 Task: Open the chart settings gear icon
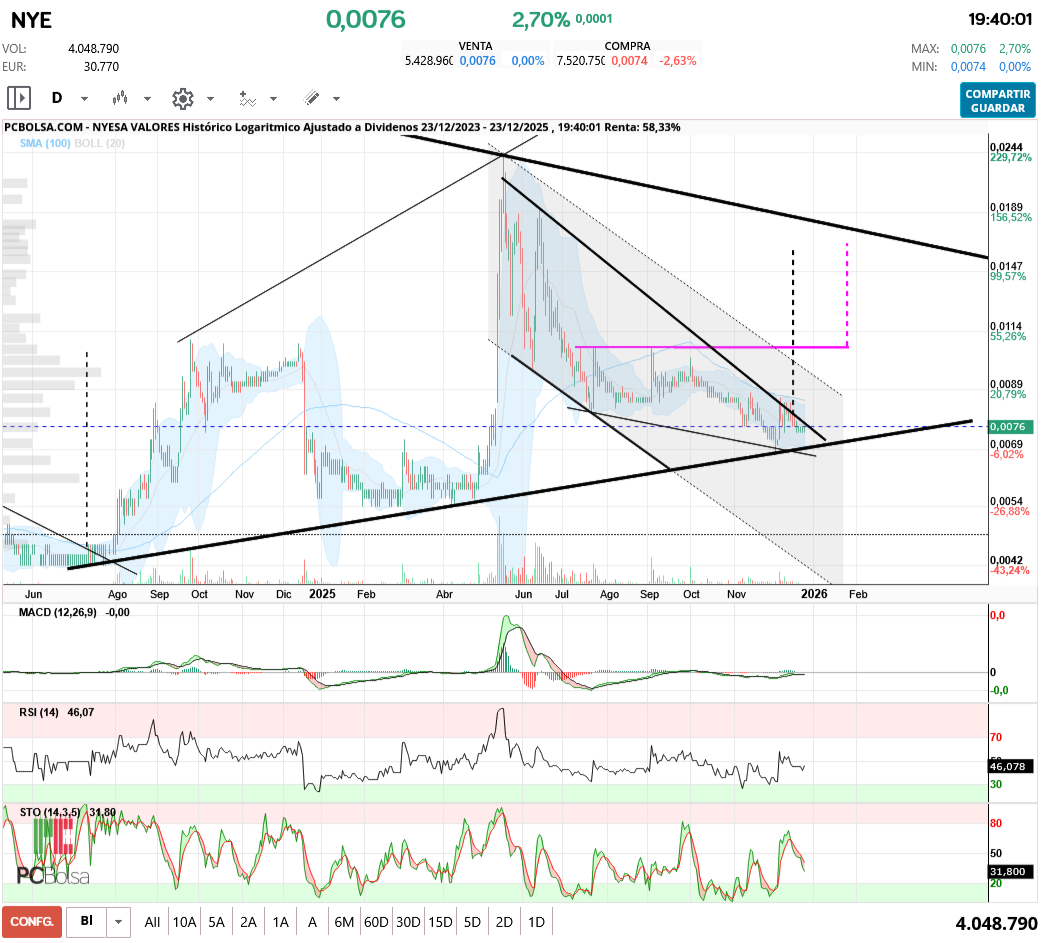[x=181, y=98]
